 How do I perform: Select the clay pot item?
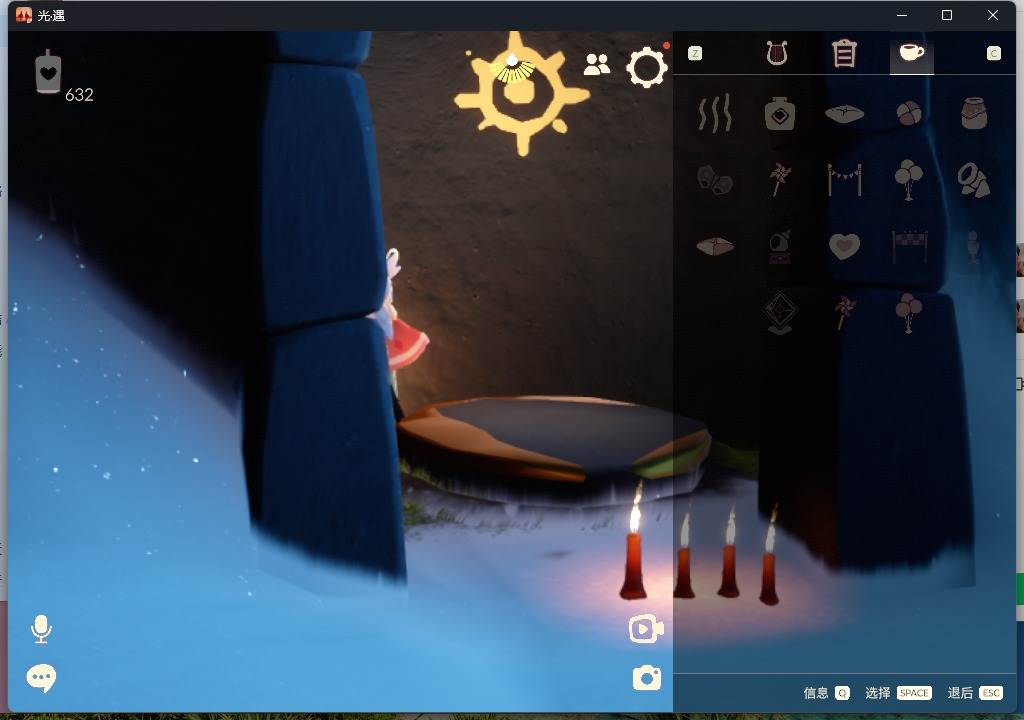point(974,113)
